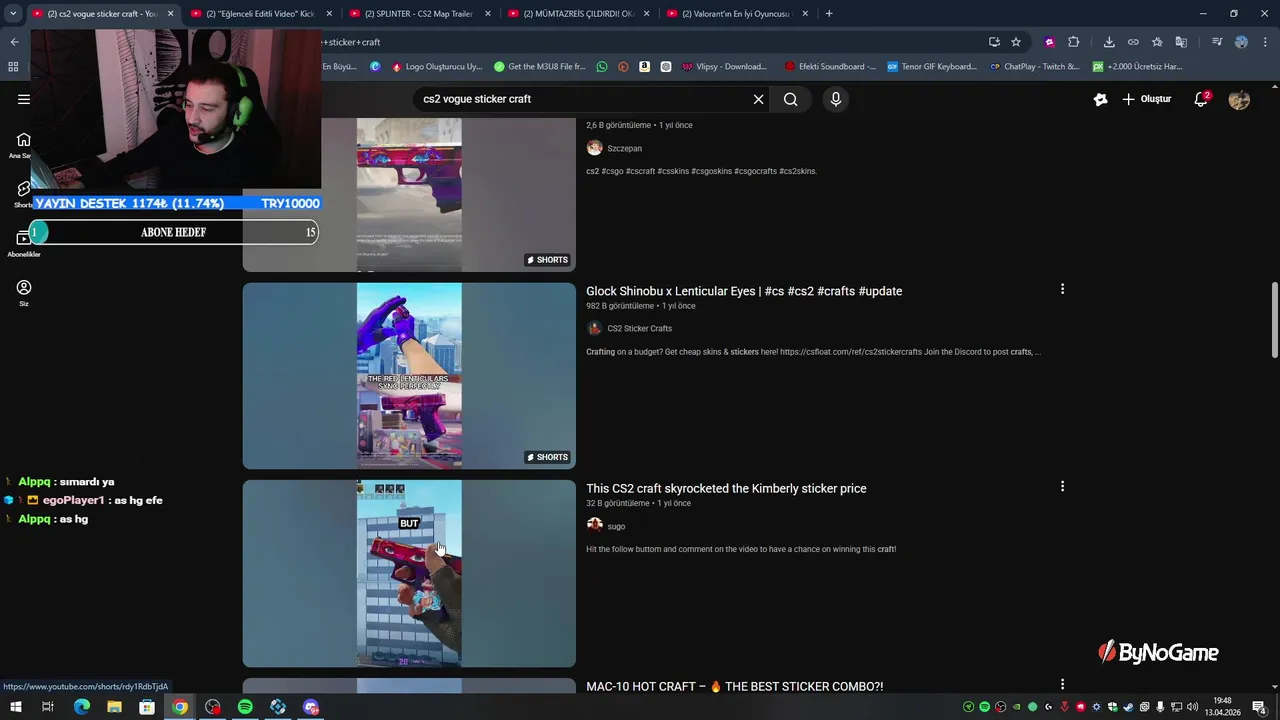Screen dimensions: 1280x720
Task: Open Windows notification center
Action: tap(1259, 707)
